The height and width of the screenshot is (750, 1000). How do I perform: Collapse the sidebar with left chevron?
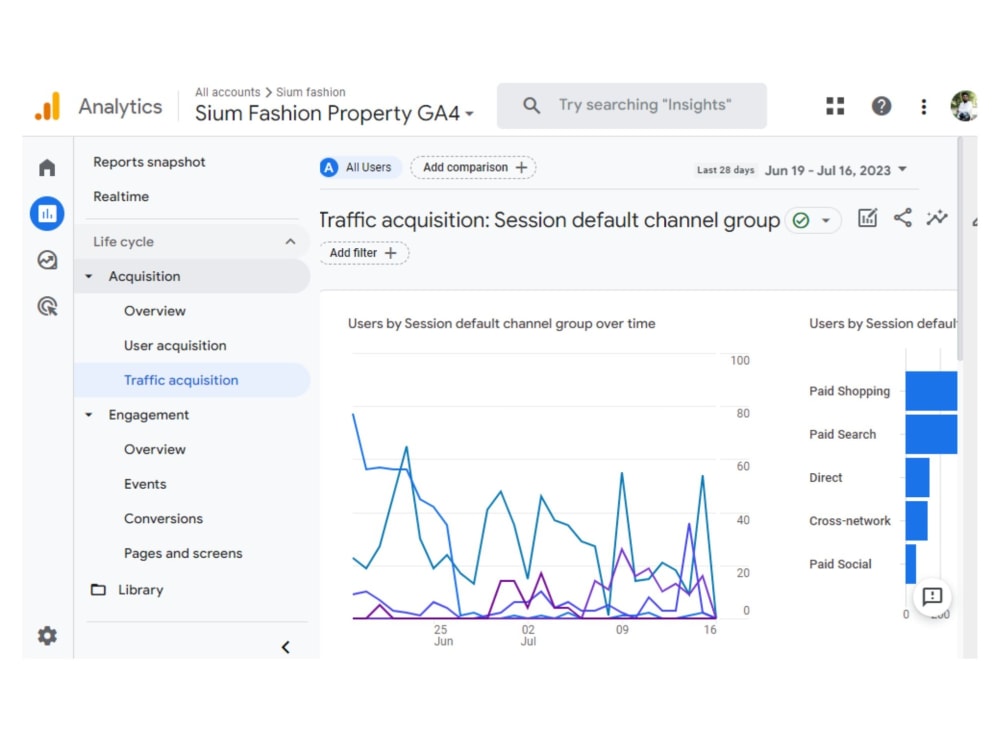(286, 647)
